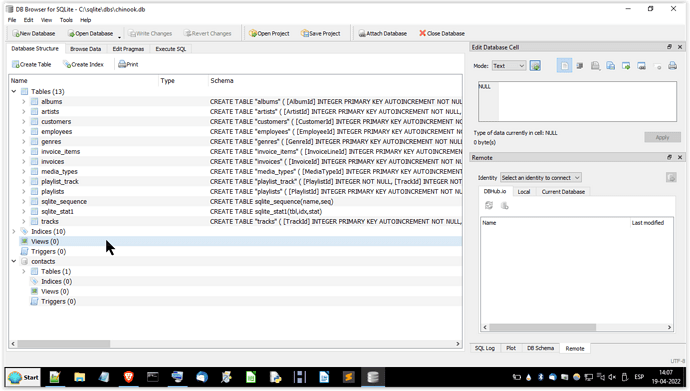The height and width of the screenshot is (391, 690).
Task: Switch to the DB Schema bottom tab
Action: point(540,348)
